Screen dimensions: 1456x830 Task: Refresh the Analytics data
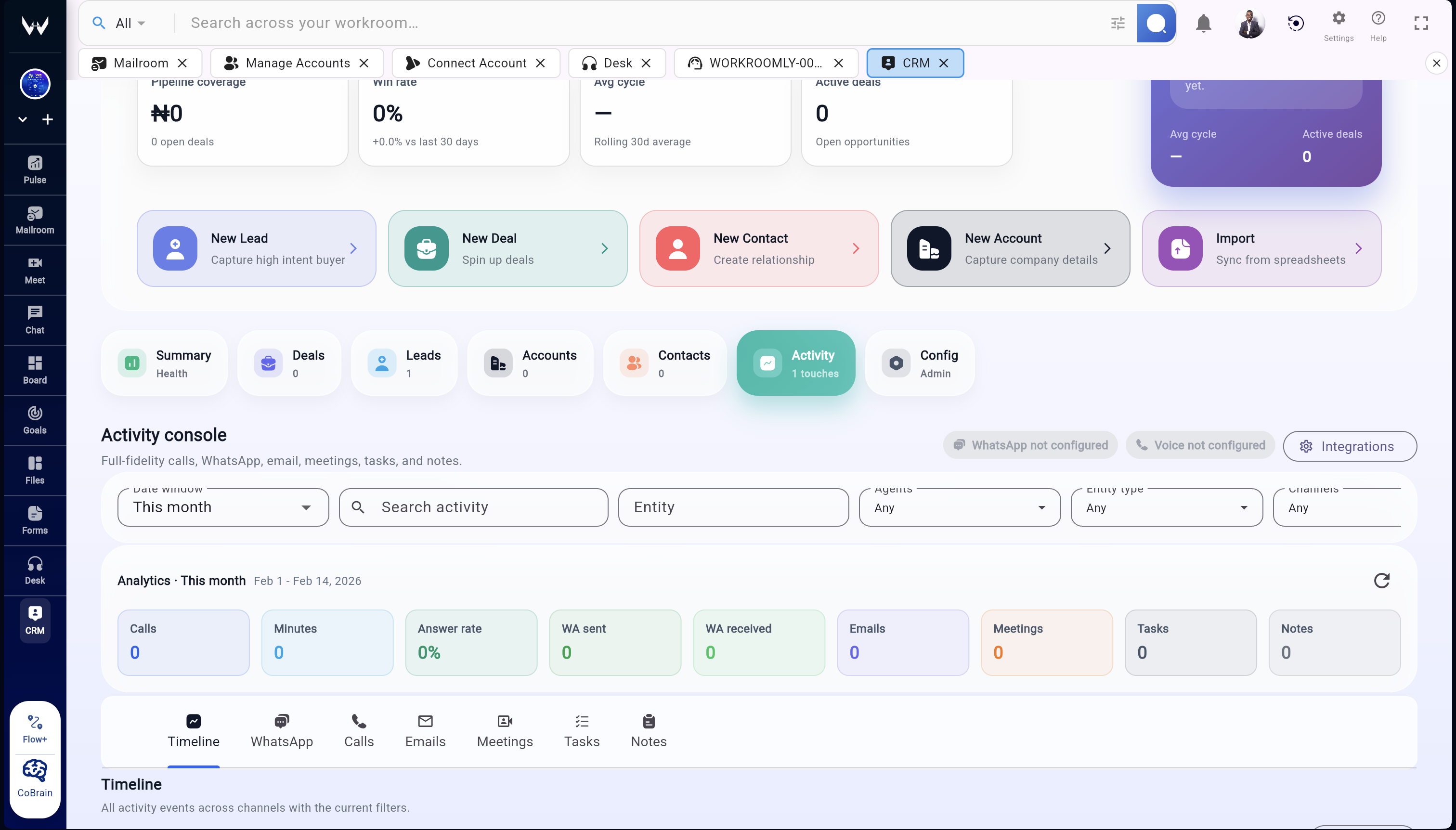1382,580
